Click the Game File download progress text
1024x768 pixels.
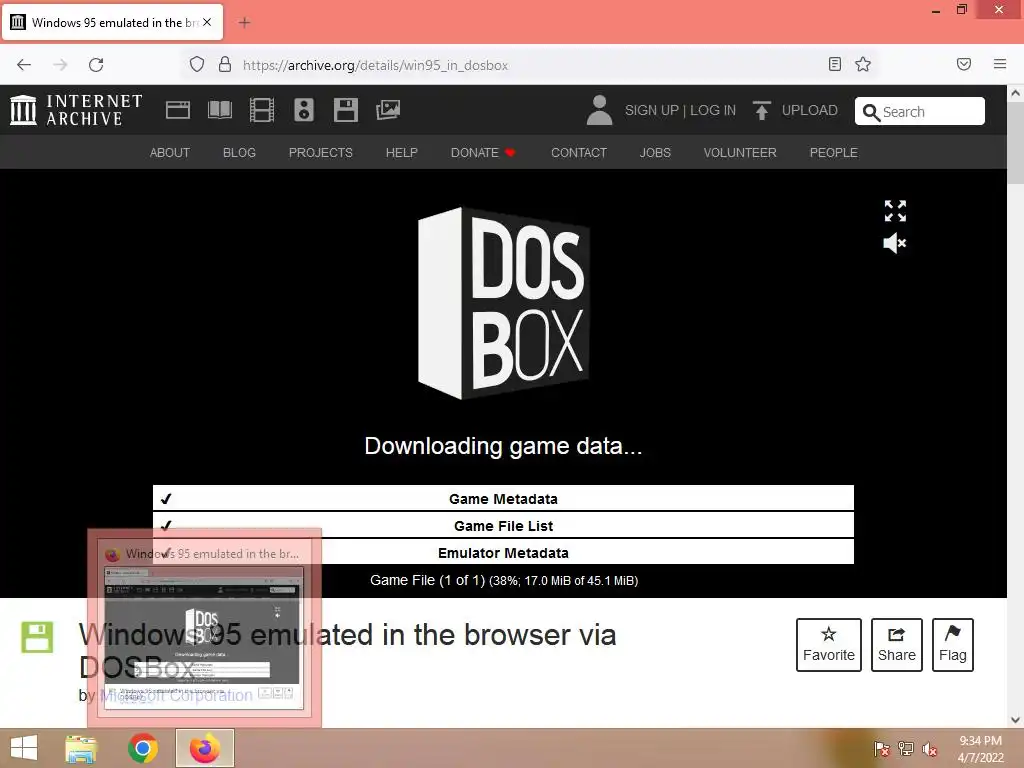click(504, 580)
